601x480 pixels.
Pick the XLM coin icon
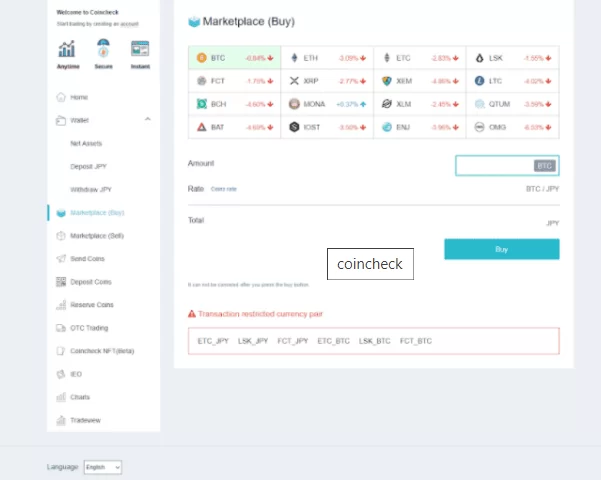click(387, 104)
